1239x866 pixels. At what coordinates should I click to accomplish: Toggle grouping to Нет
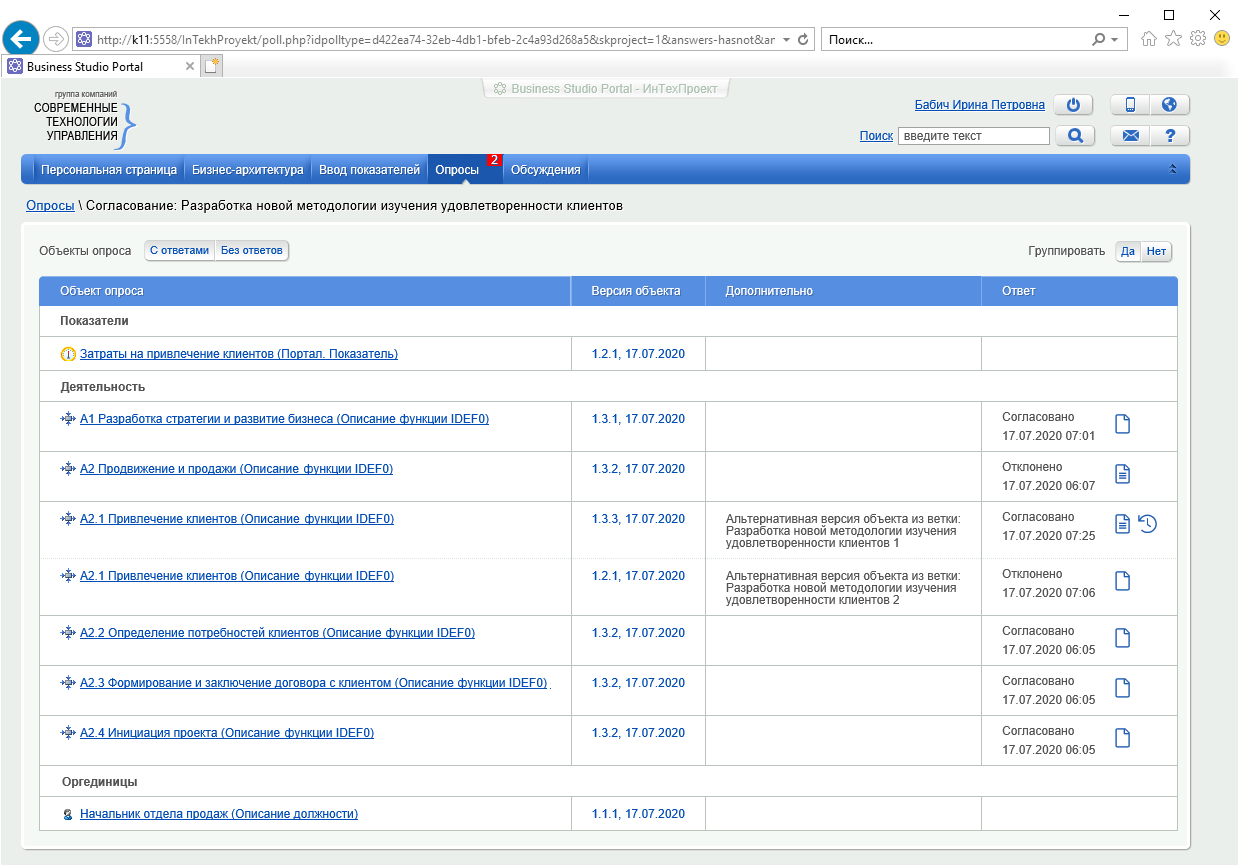pos(1156,251)
